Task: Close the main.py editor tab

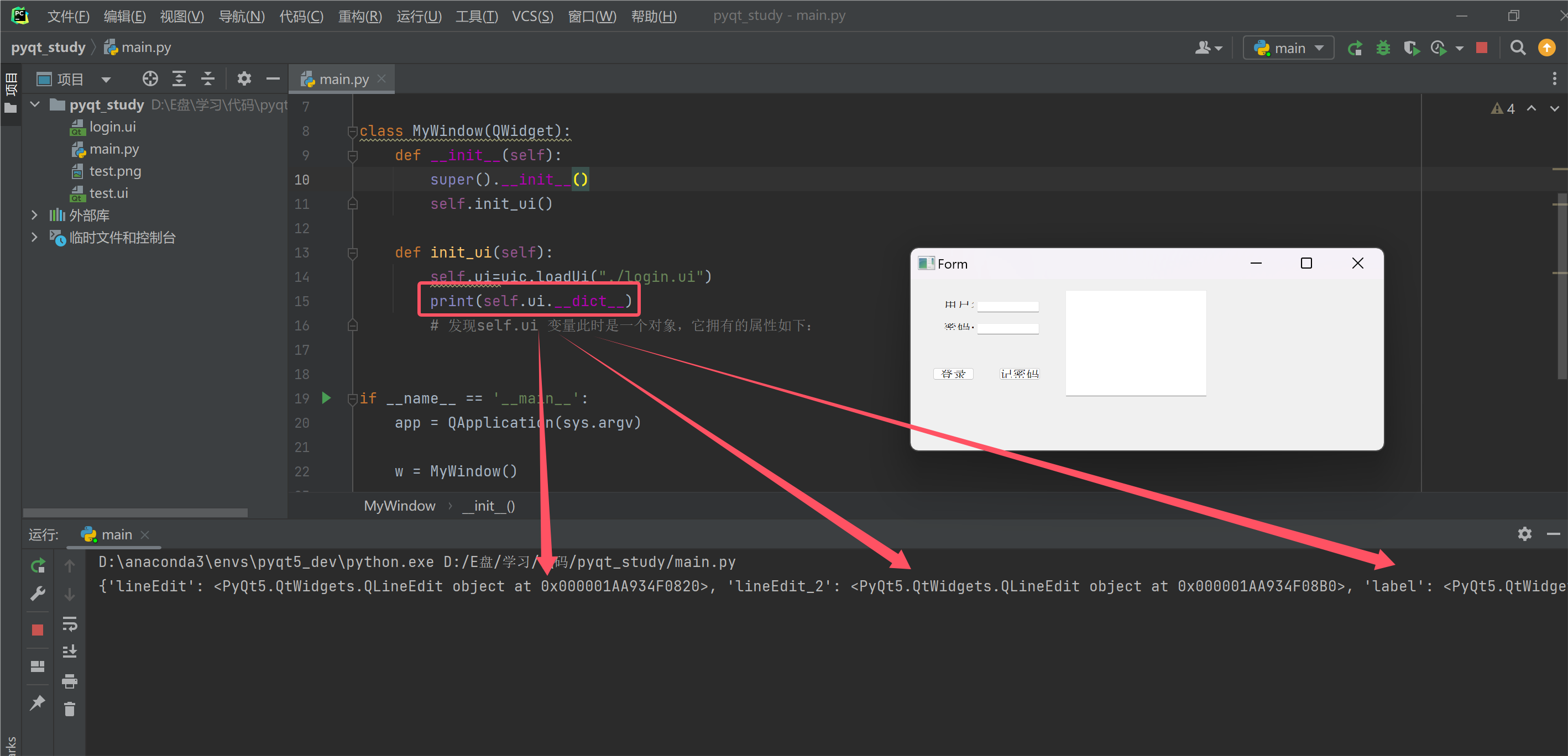Action: pyautogui.click(x=381, y=79)
